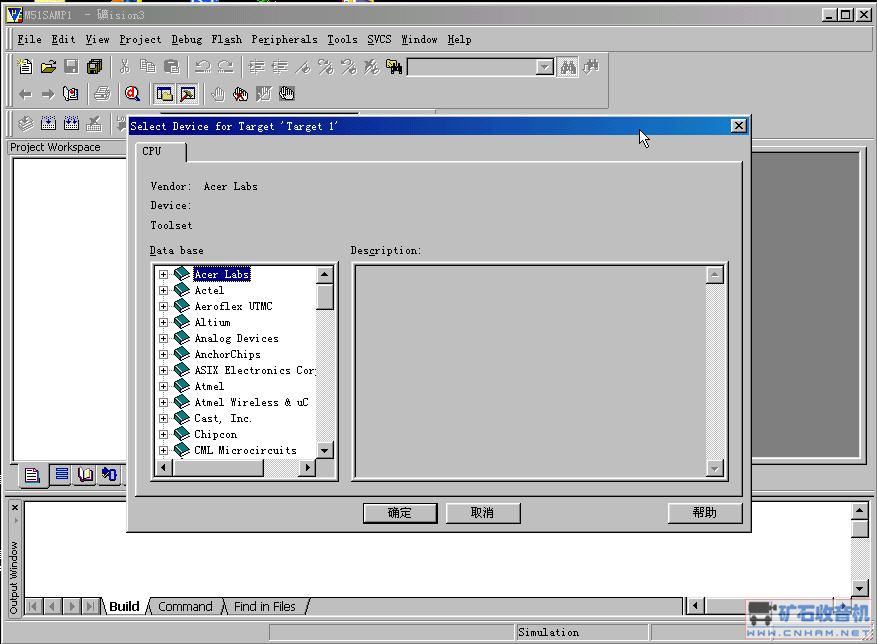Open the find text combo box dropdown
877x644 pixels.
tap(544, 67)
